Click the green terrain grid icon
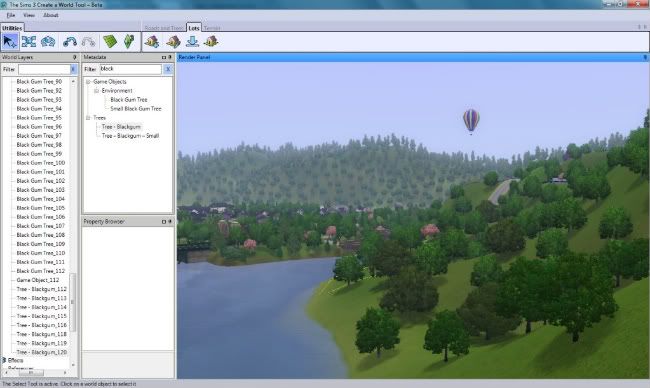 (x=110, y=41)
